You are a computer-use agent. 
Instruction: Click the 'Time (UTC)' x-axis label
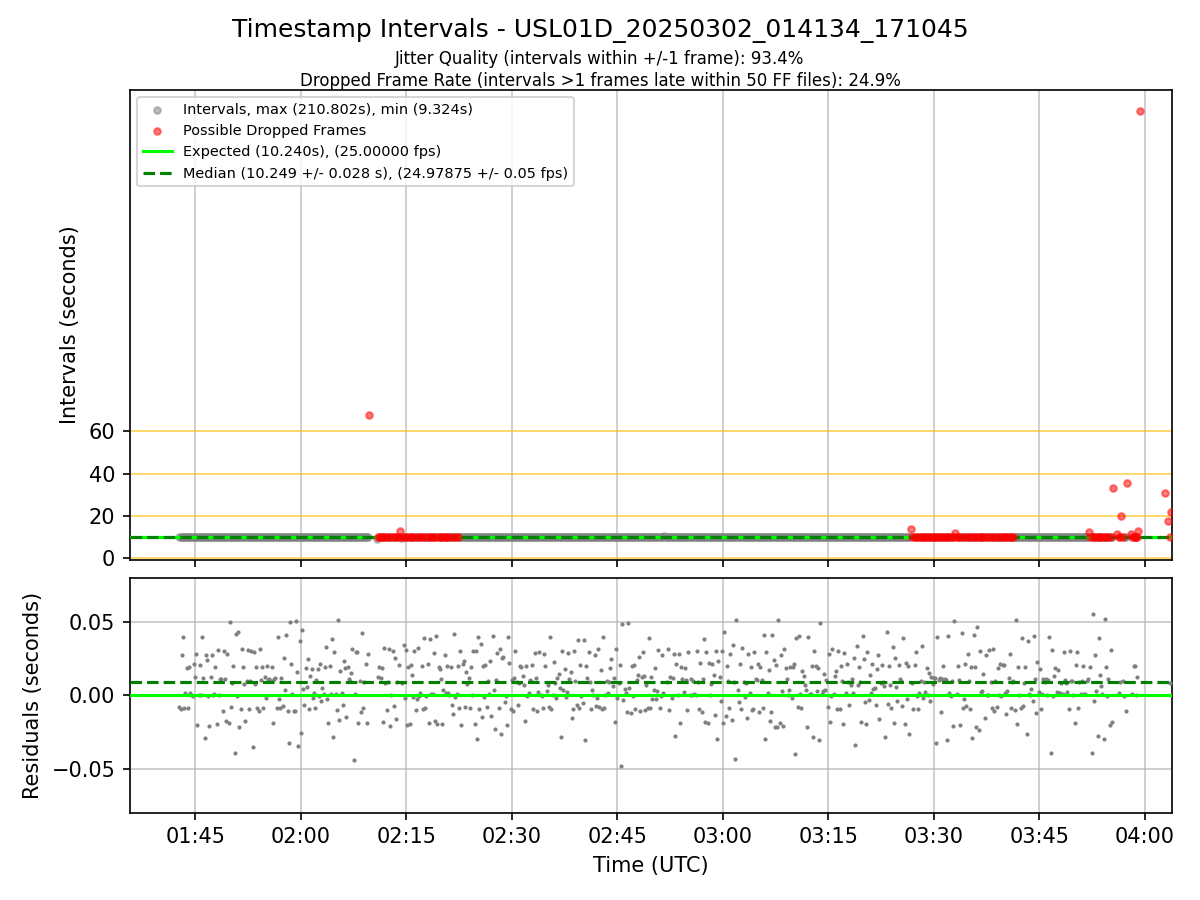click(651, 864)
